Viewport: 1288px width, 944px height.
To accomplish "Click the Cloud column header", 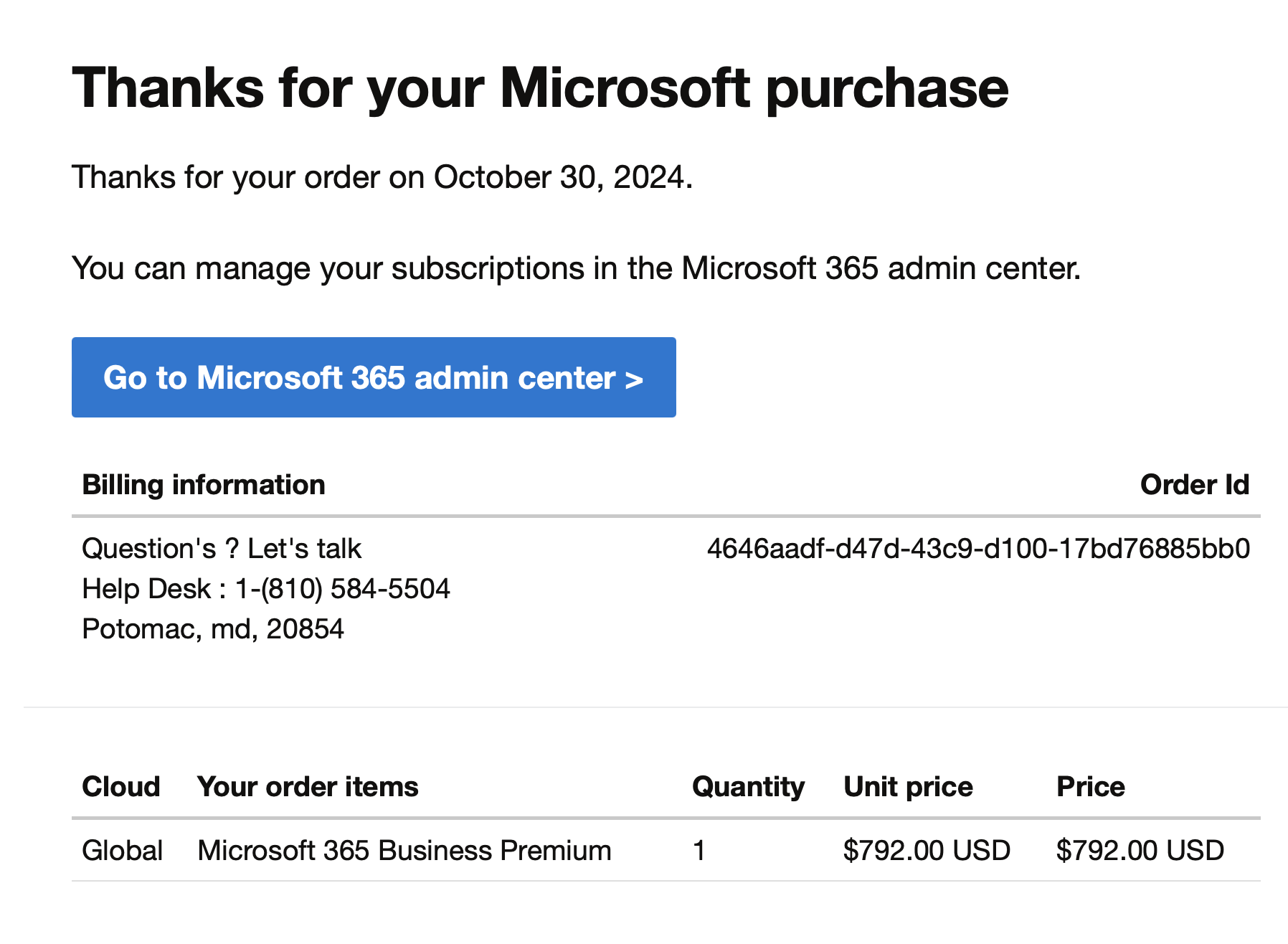I will click(121, 786).
